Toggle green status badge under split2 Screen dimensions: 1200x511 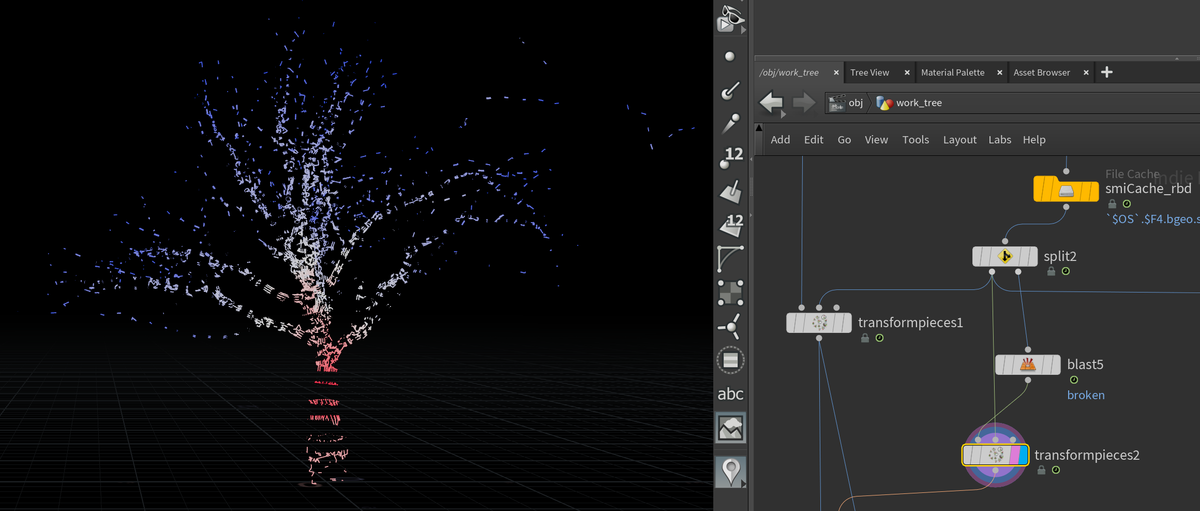point(1066,271)
